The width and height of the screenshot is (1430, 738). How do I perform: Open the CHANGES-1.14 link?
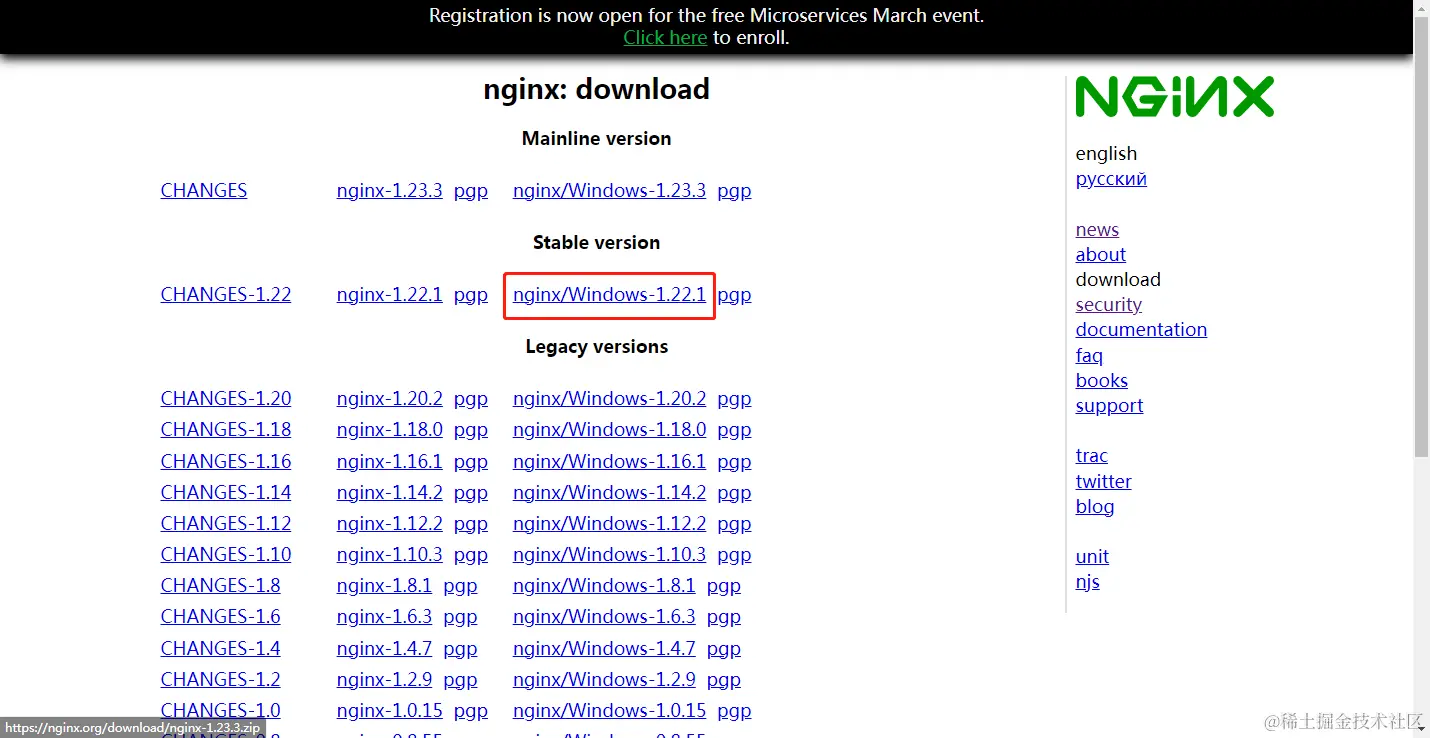pos(226,493)
